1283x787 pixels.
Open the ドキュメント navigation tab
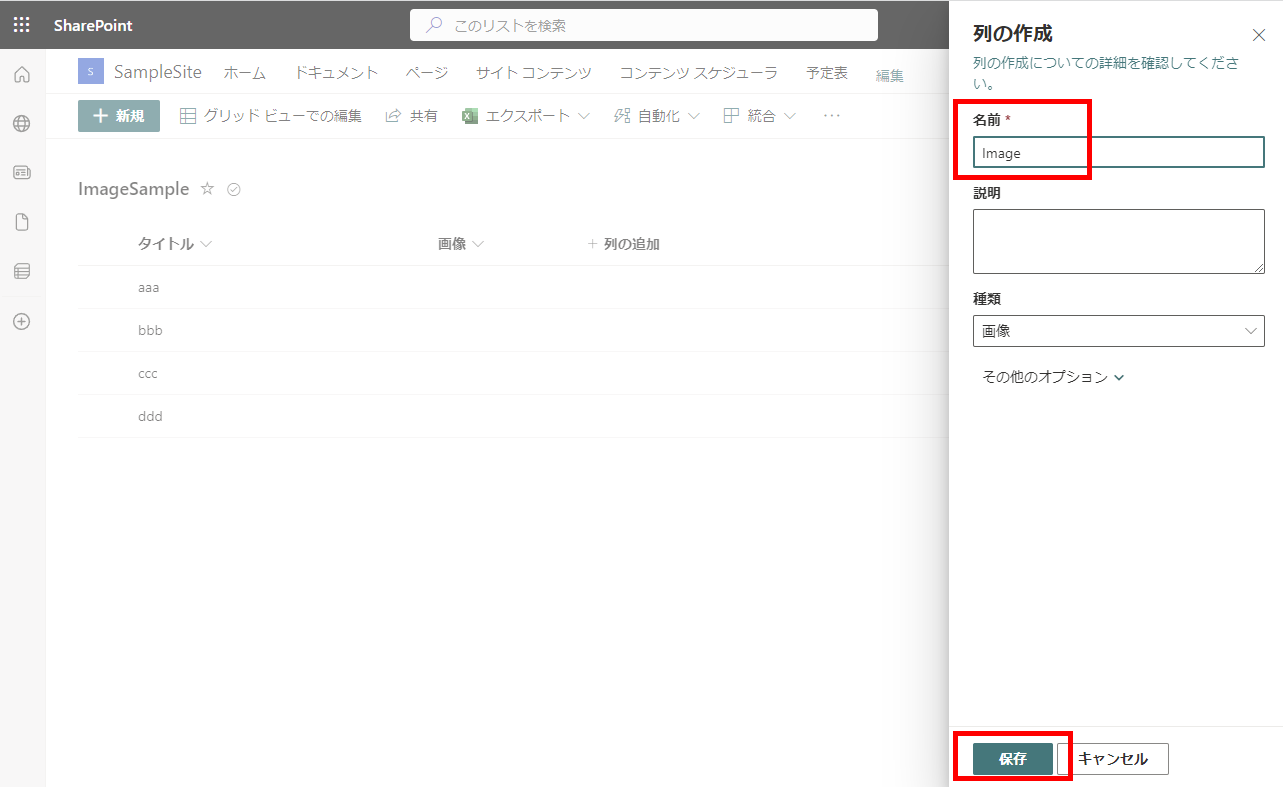[336, 73]
